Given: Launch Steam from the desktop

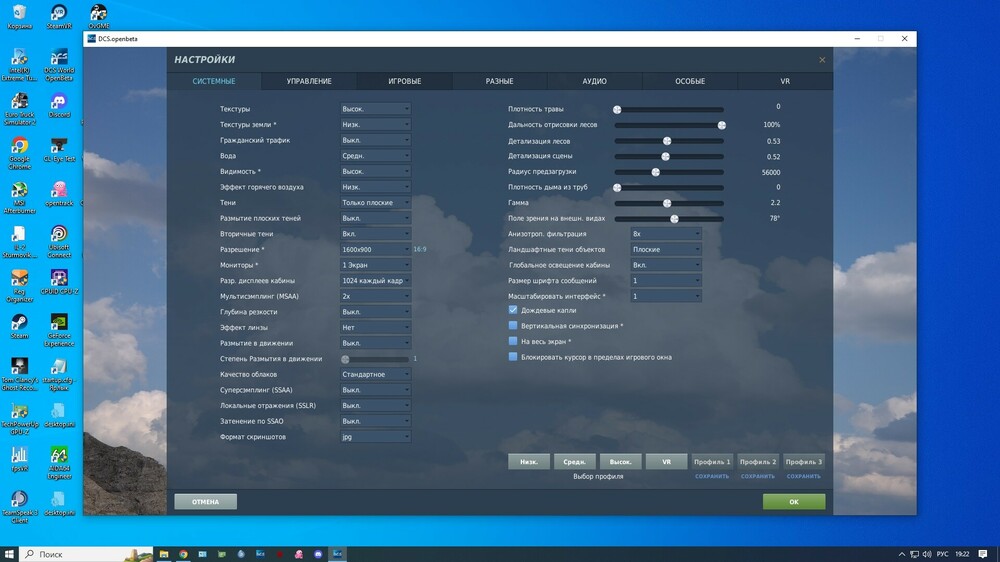Looking at the screenshot, I should tap(19, 326).
